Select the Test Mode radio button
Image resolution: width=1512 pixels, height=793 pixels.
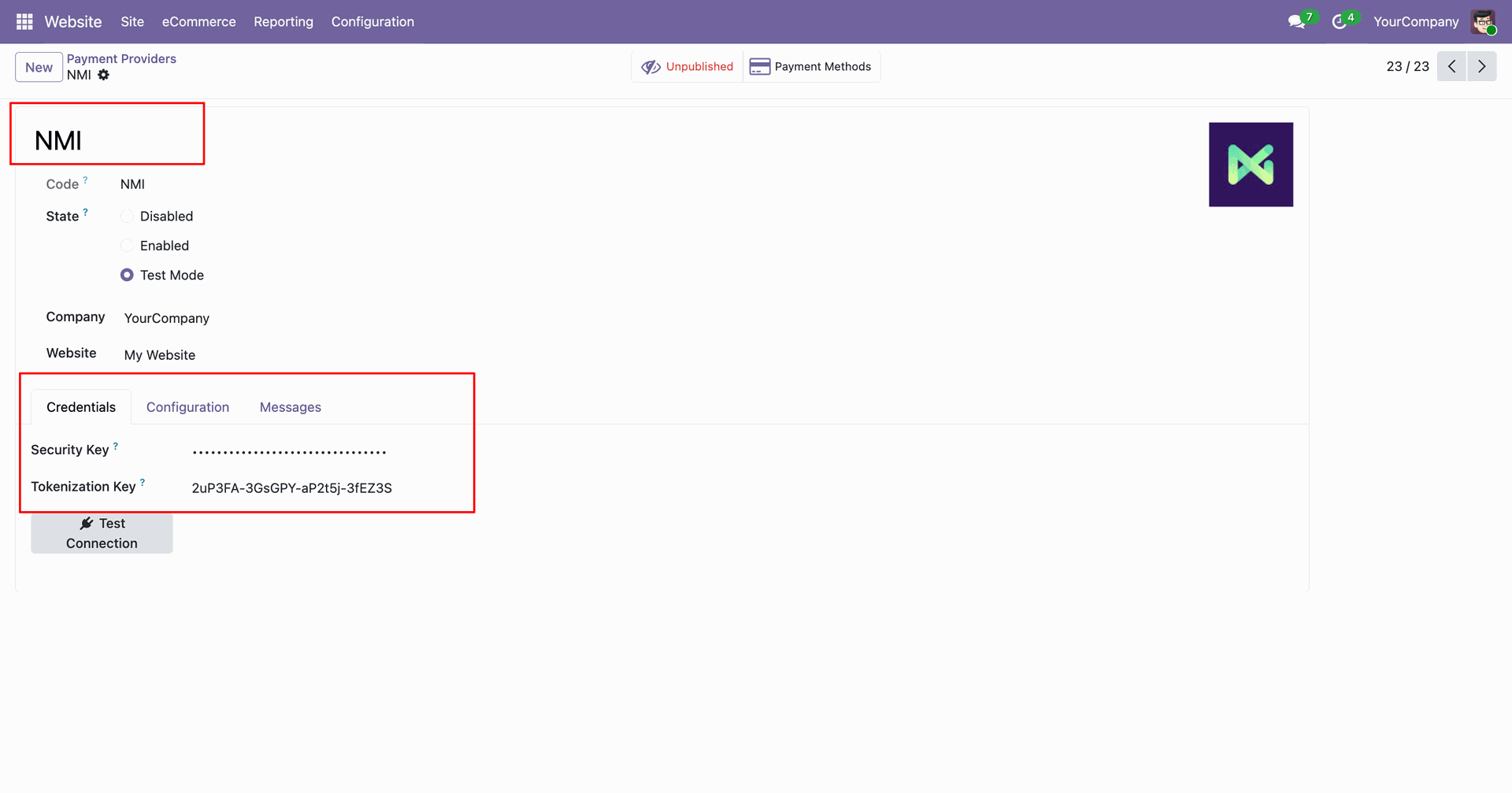point(127,275)
